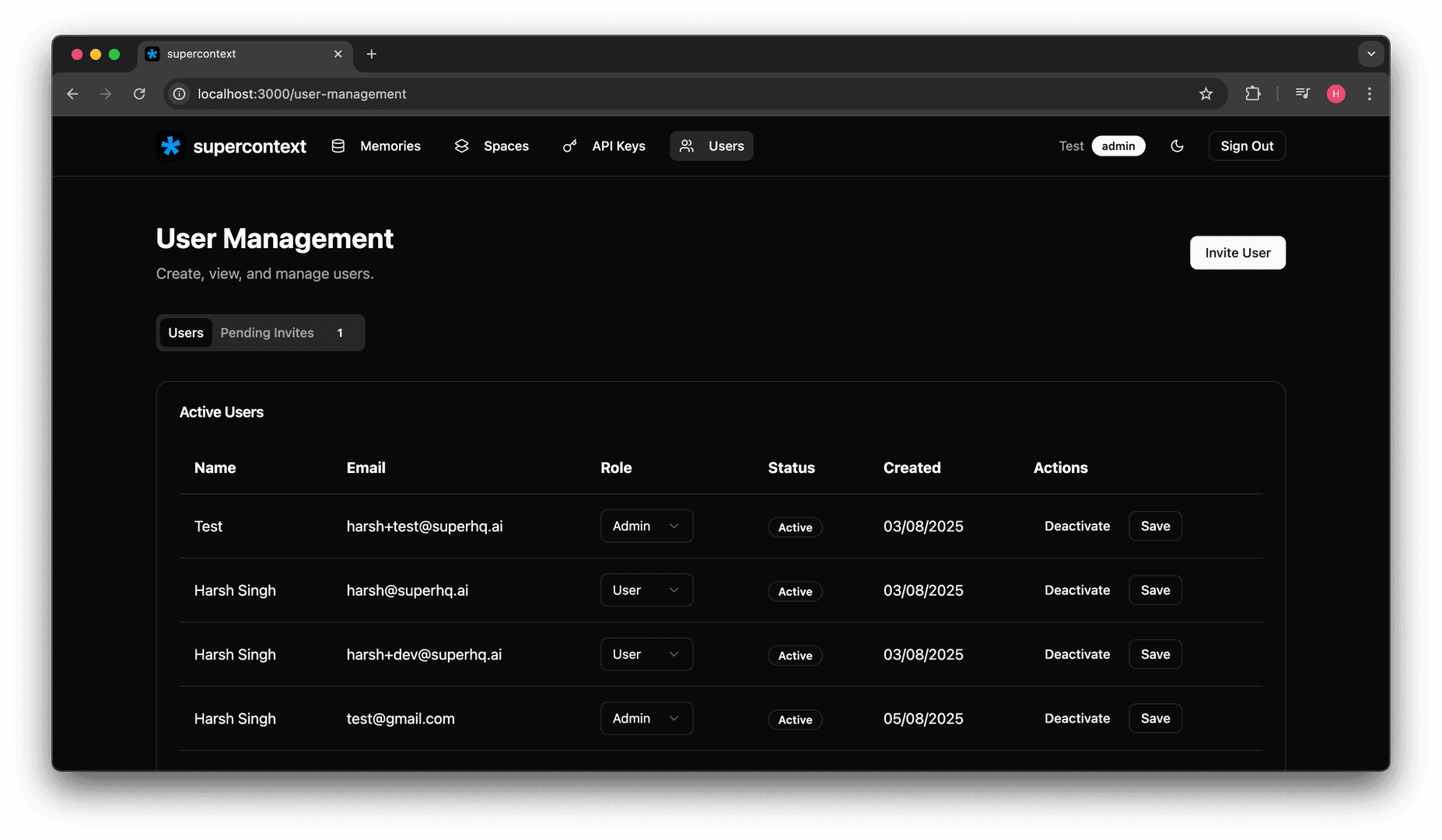Switch to the Pending Invites tab

point(268,333)
